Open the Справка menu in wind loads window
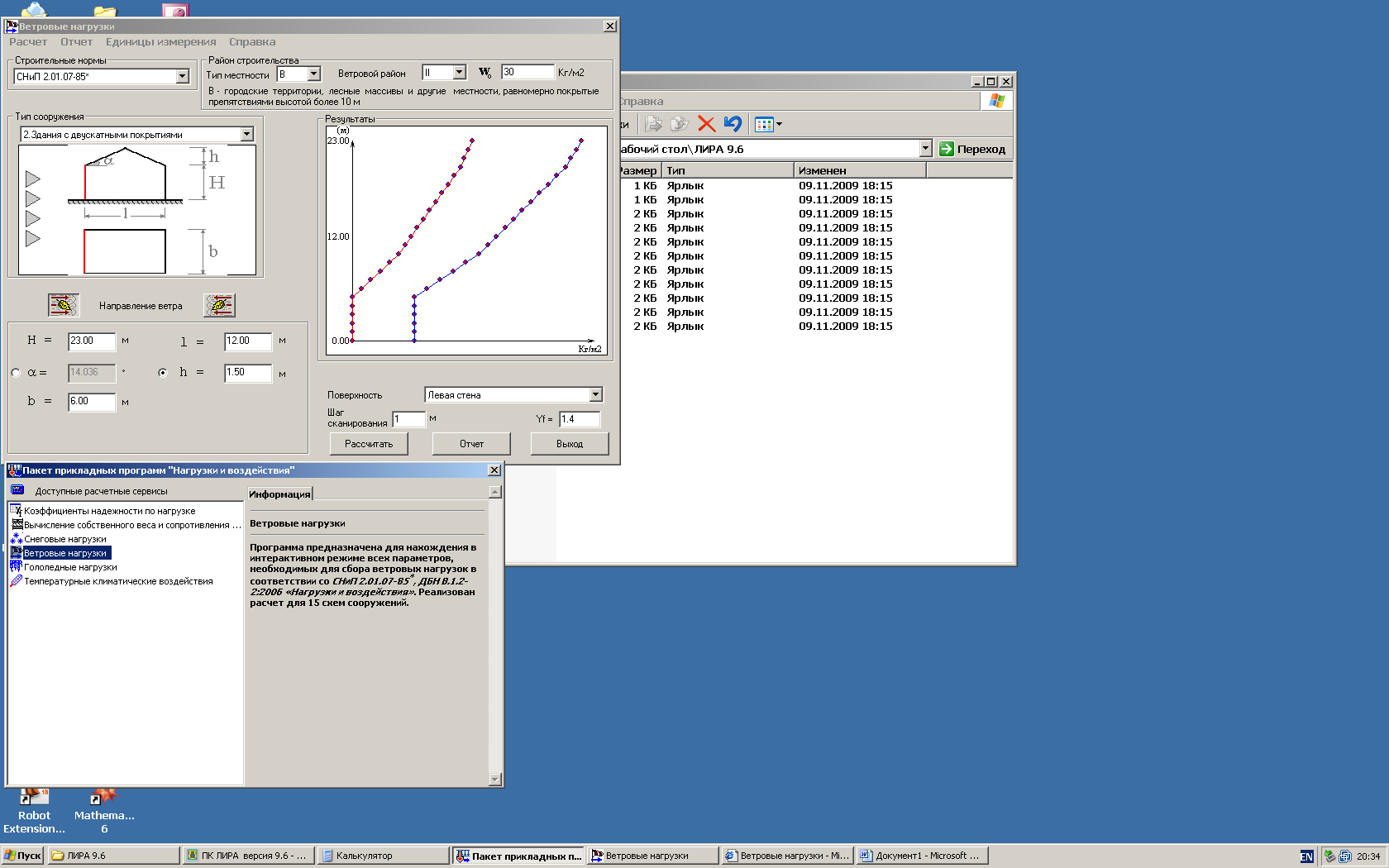The image size is (1389, 868). click(x=252, y=42)
